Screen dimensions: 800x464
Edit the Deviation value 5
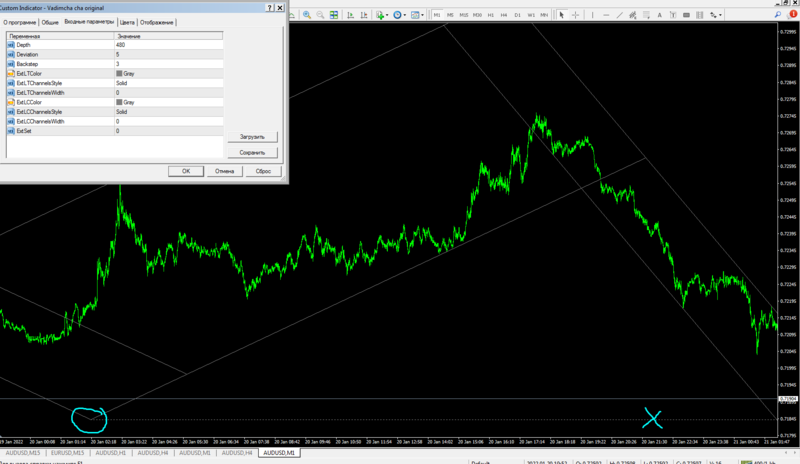click(x=168, y=55)
